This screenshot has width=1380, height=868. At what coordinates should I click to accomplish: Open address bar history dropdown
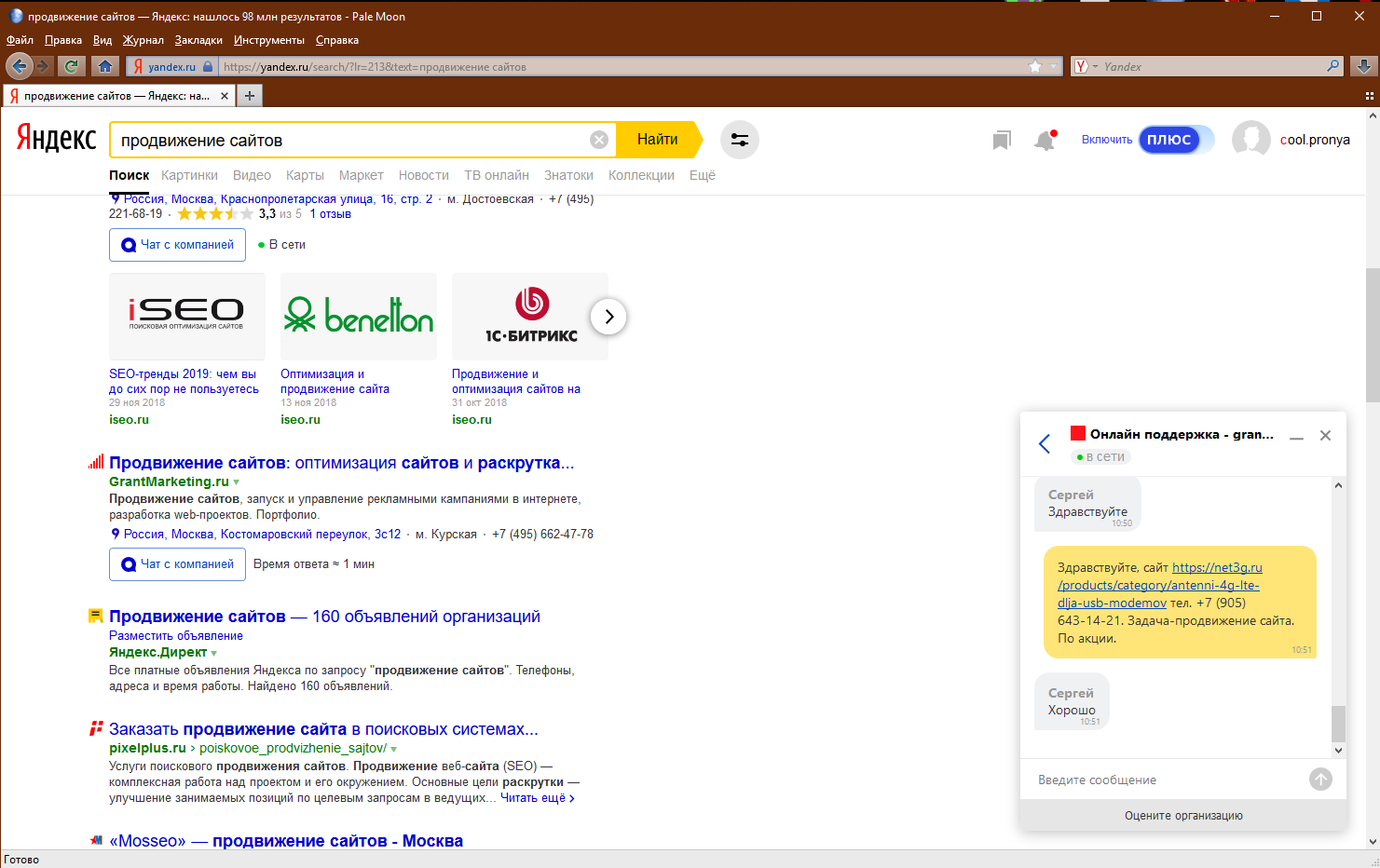tap(1054, 66)
